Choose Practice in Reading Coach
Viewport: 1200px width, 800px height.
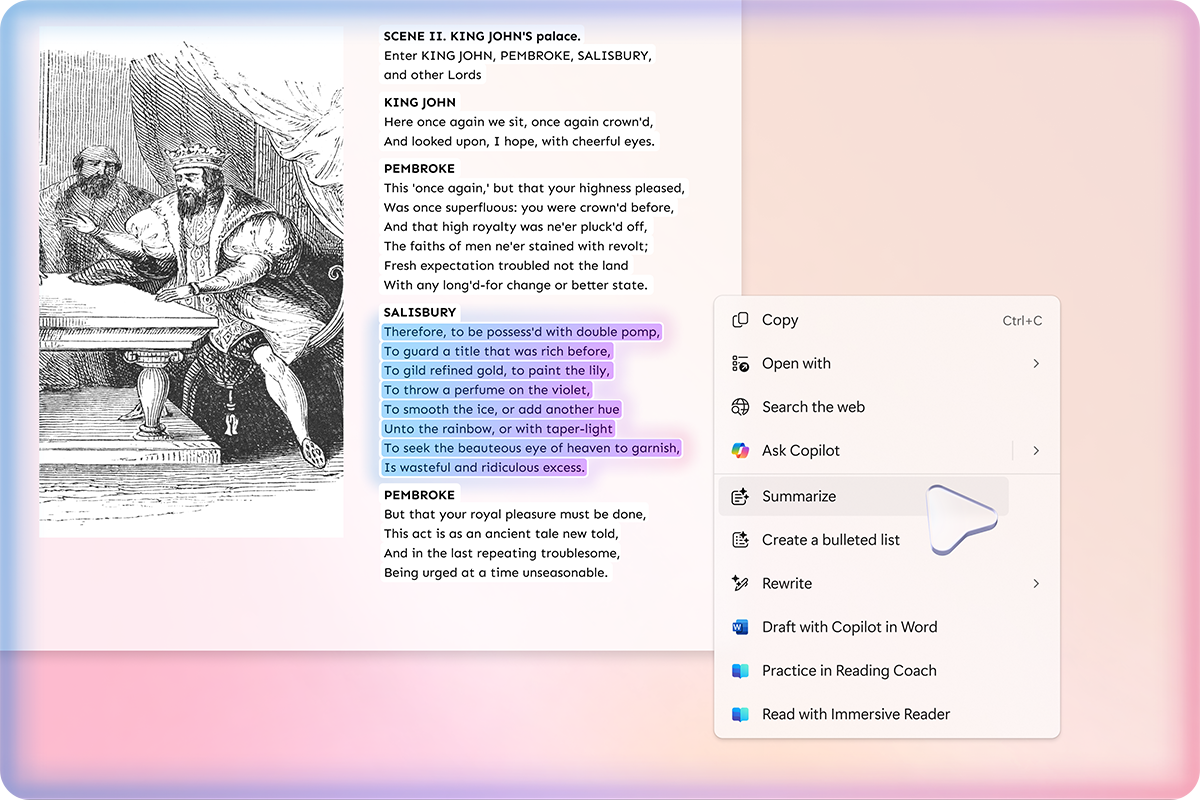click(849, 671)
